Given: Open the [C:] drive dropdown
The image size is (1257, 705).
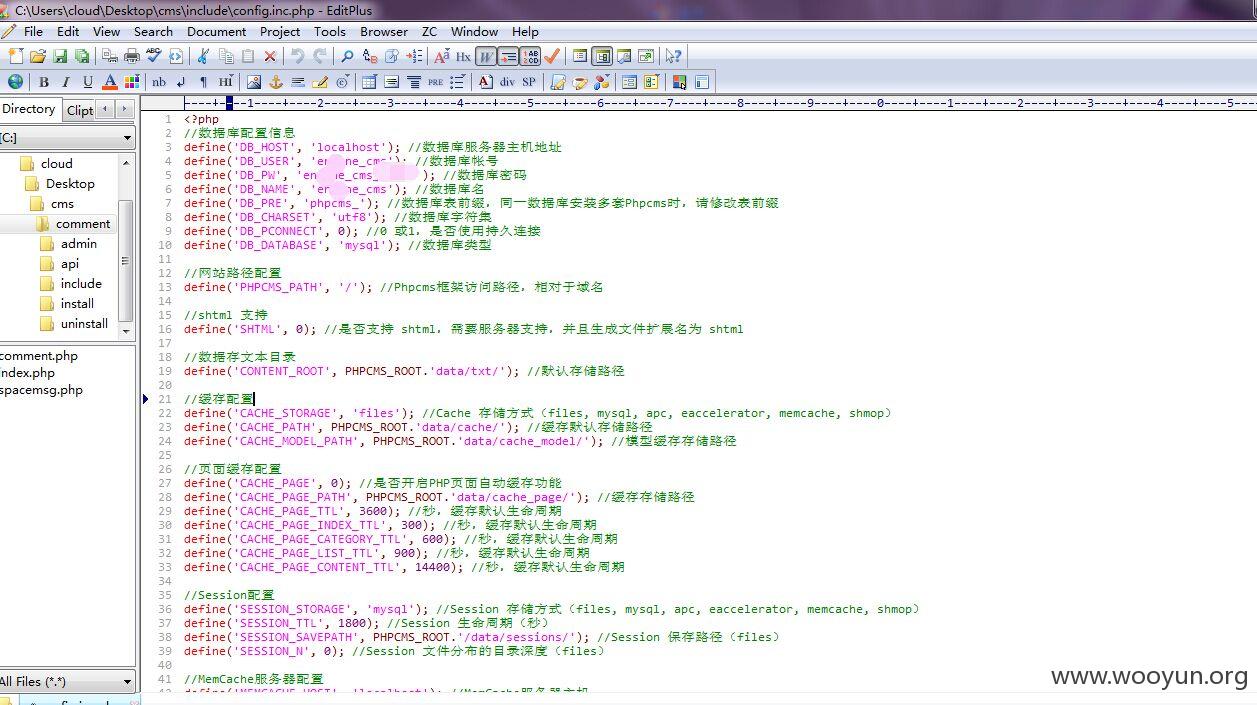Looking at the screenshot, I should pyautogui.click(x=66, y=138).
